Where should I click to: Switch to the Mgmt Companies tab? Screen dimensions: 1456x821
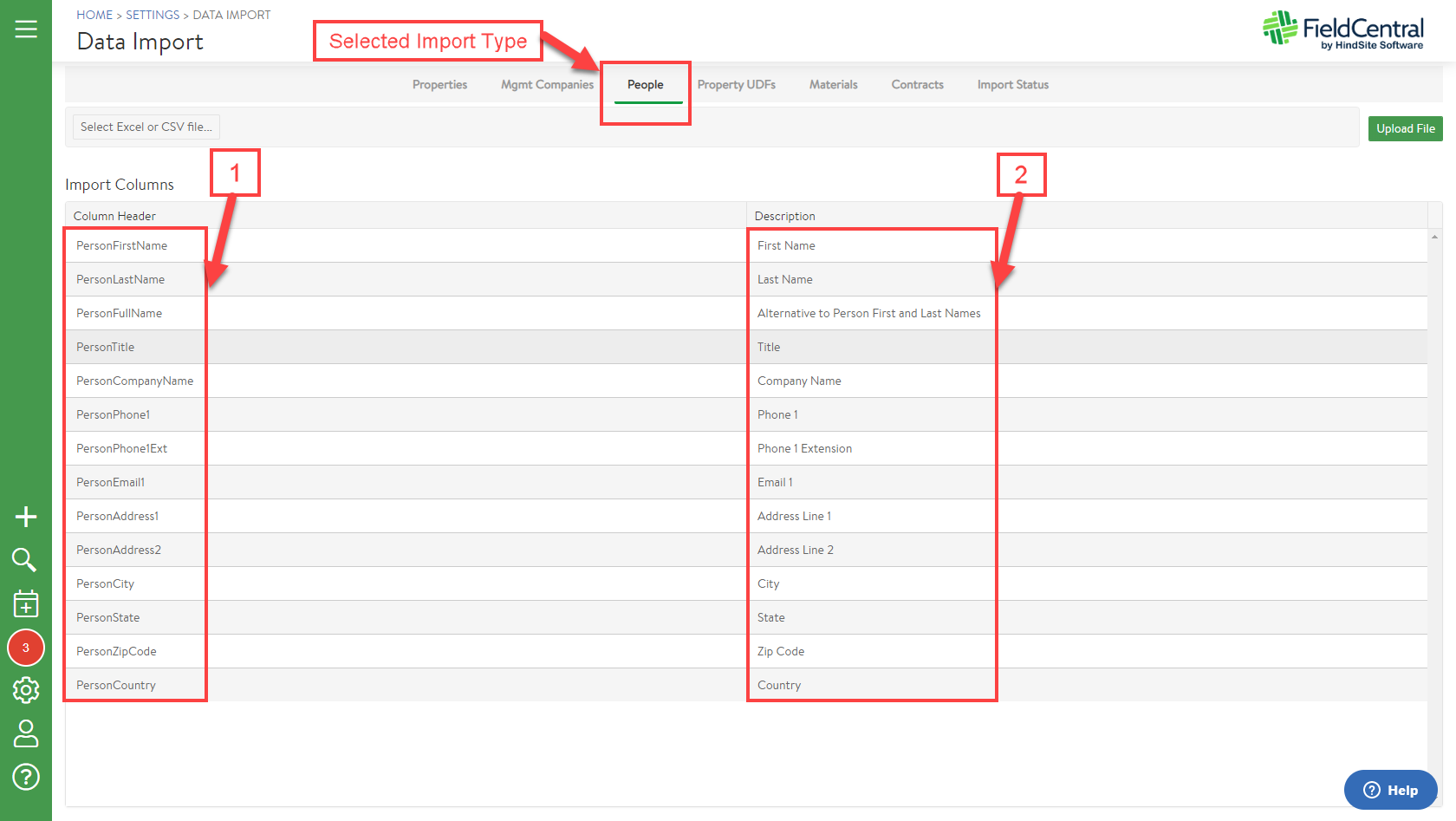(547, 85)
